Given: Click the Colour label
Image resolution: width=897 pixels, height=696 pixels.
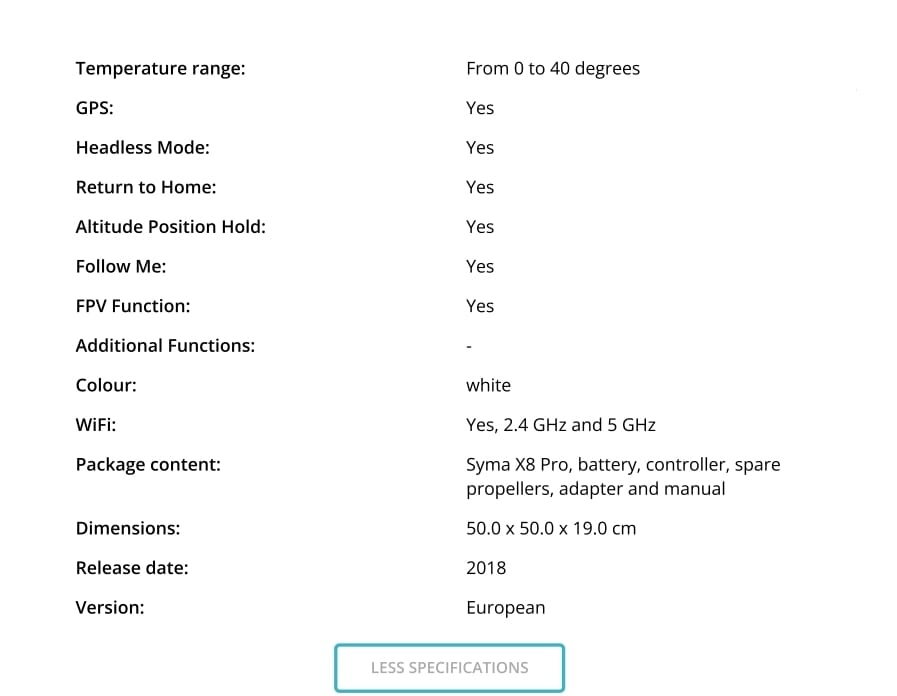Looking at the screenshot, I should point(106,385).
